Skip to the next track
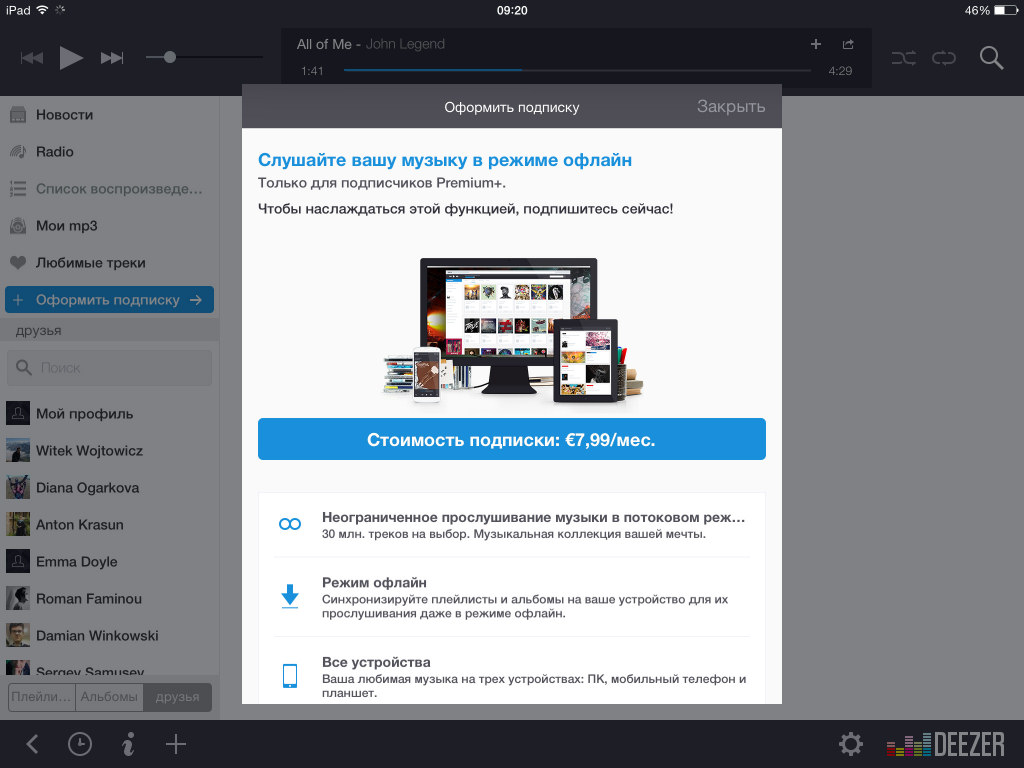Screen dimensions: 1024x768 tap(112, 58)
